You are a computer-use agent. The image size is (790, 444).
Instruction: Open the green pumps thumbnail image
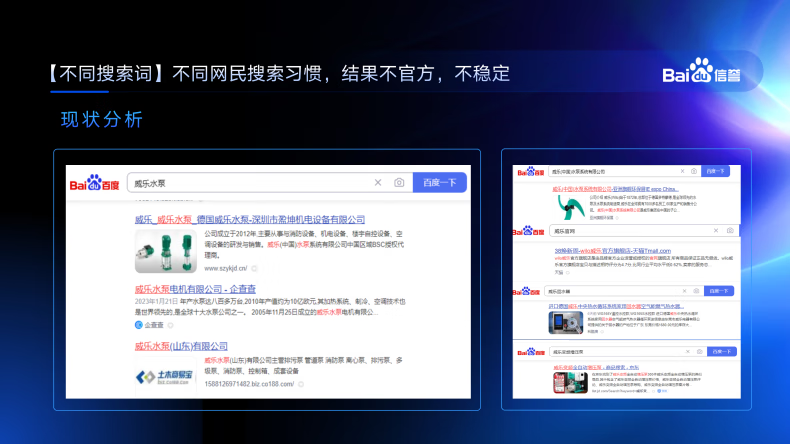coord(166,251)
